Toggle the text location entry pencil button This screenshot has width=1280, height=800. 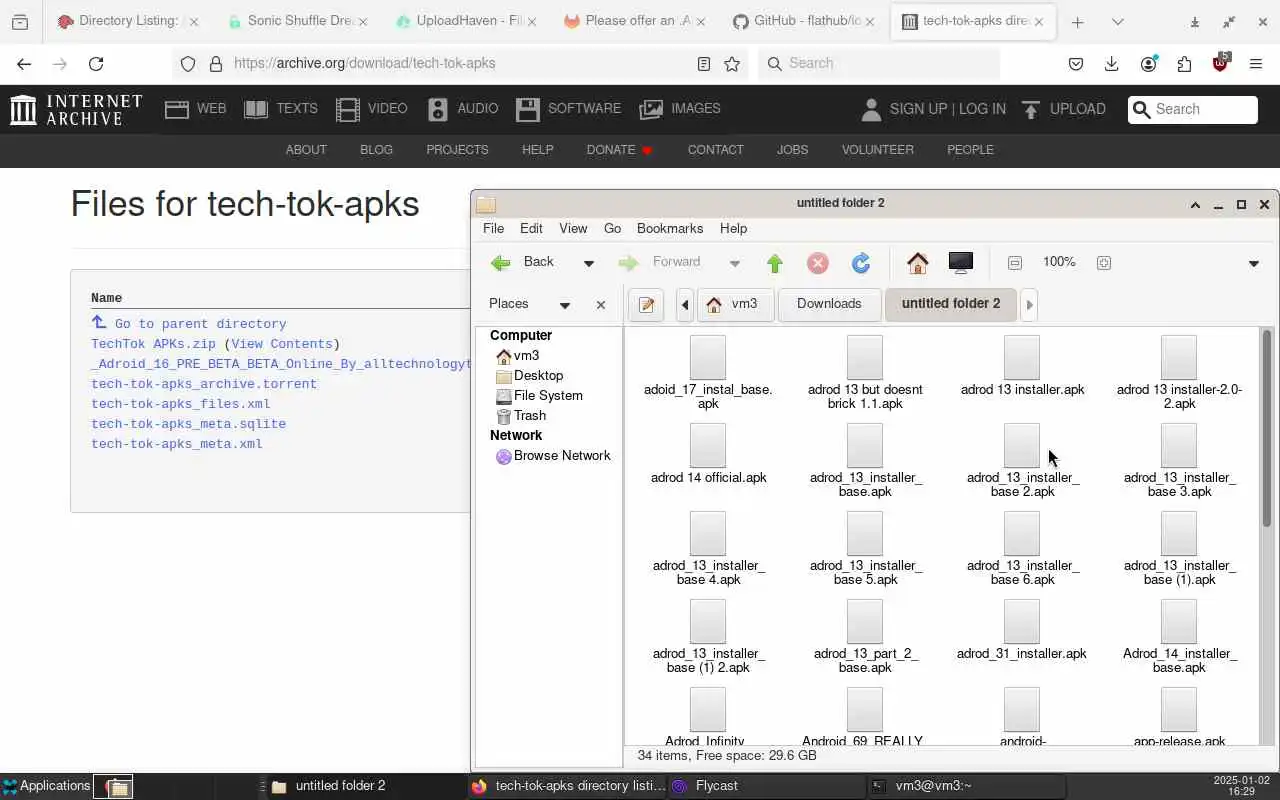pos(646,305)
